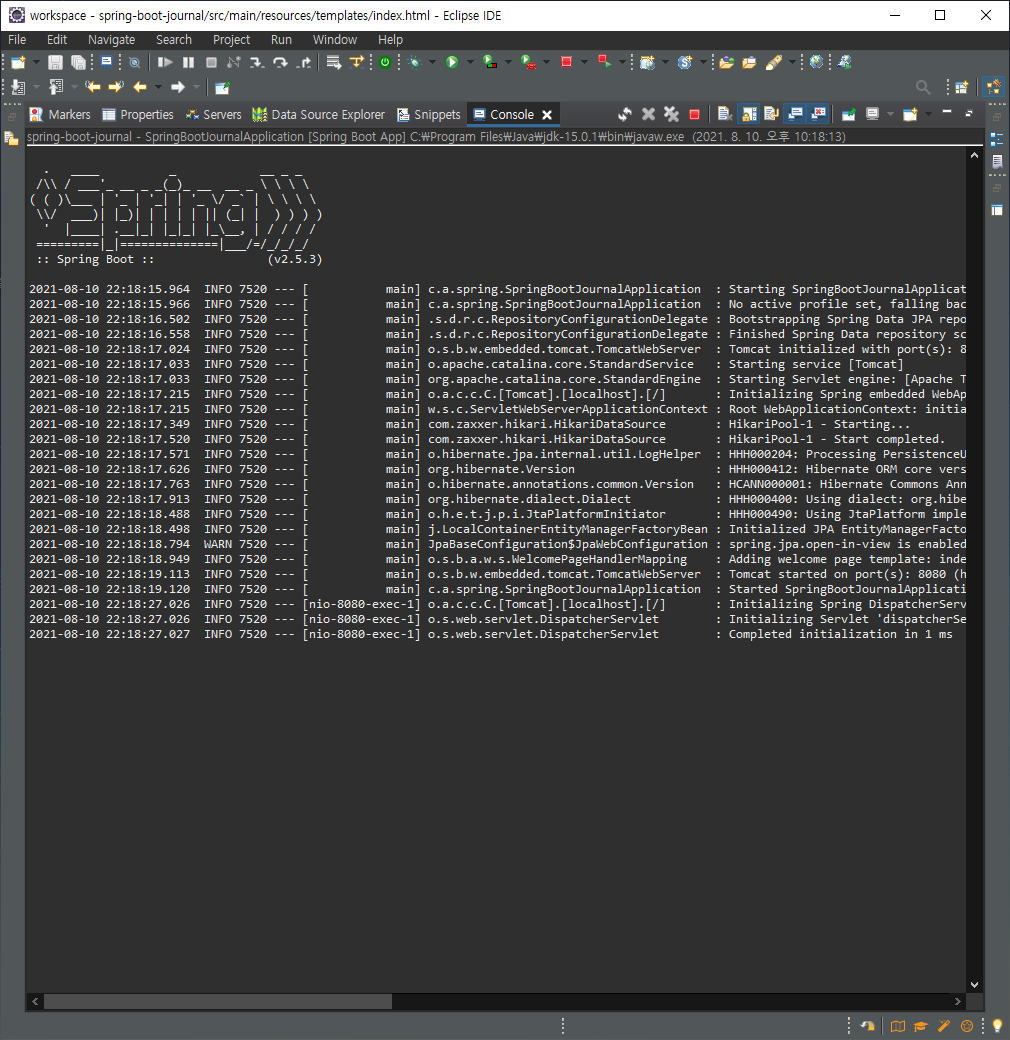Open dropdown arrow next to Debug icon
The image size is (1010, 1040).
point(432,62)
